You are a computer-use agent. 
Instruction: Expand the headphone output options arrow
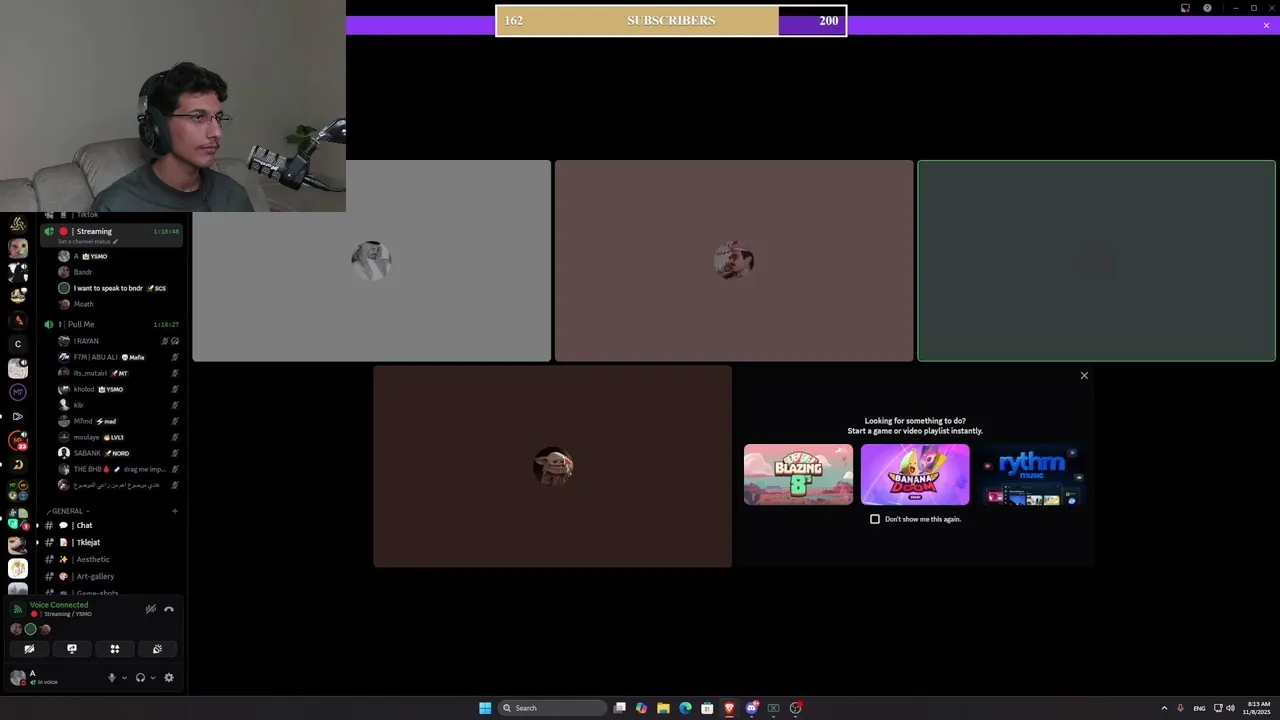152,677
